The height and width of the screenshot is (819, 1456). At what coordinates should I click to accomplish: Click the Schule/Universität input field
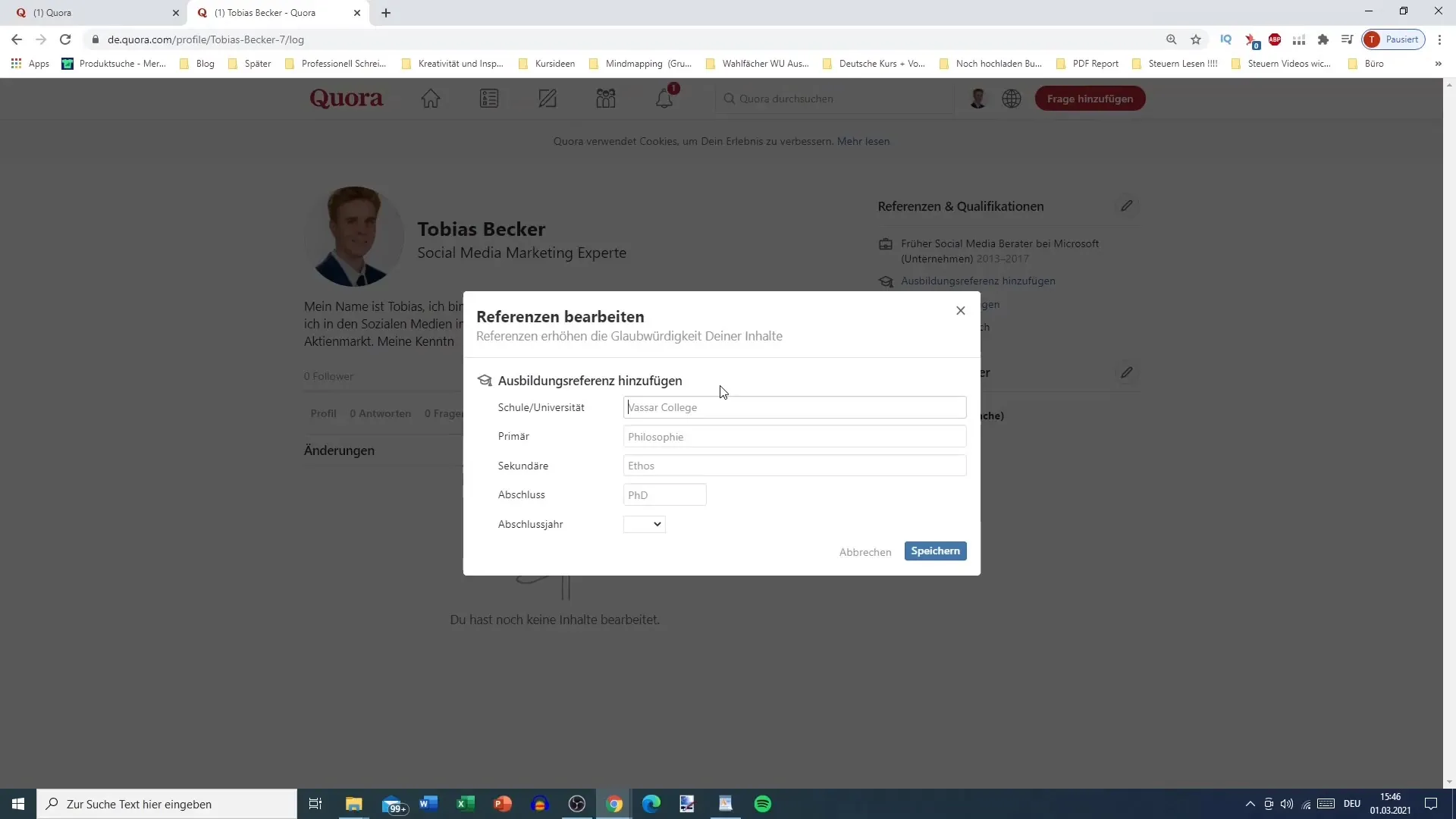pos(795,407)
